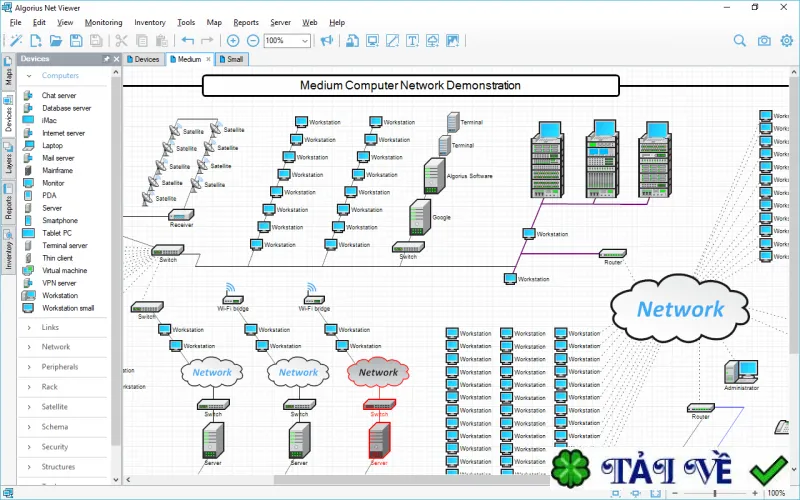The height and width of the screenshot is (500, 800).
Task: Open the Tools menu
Action: (x=186, y=22)
